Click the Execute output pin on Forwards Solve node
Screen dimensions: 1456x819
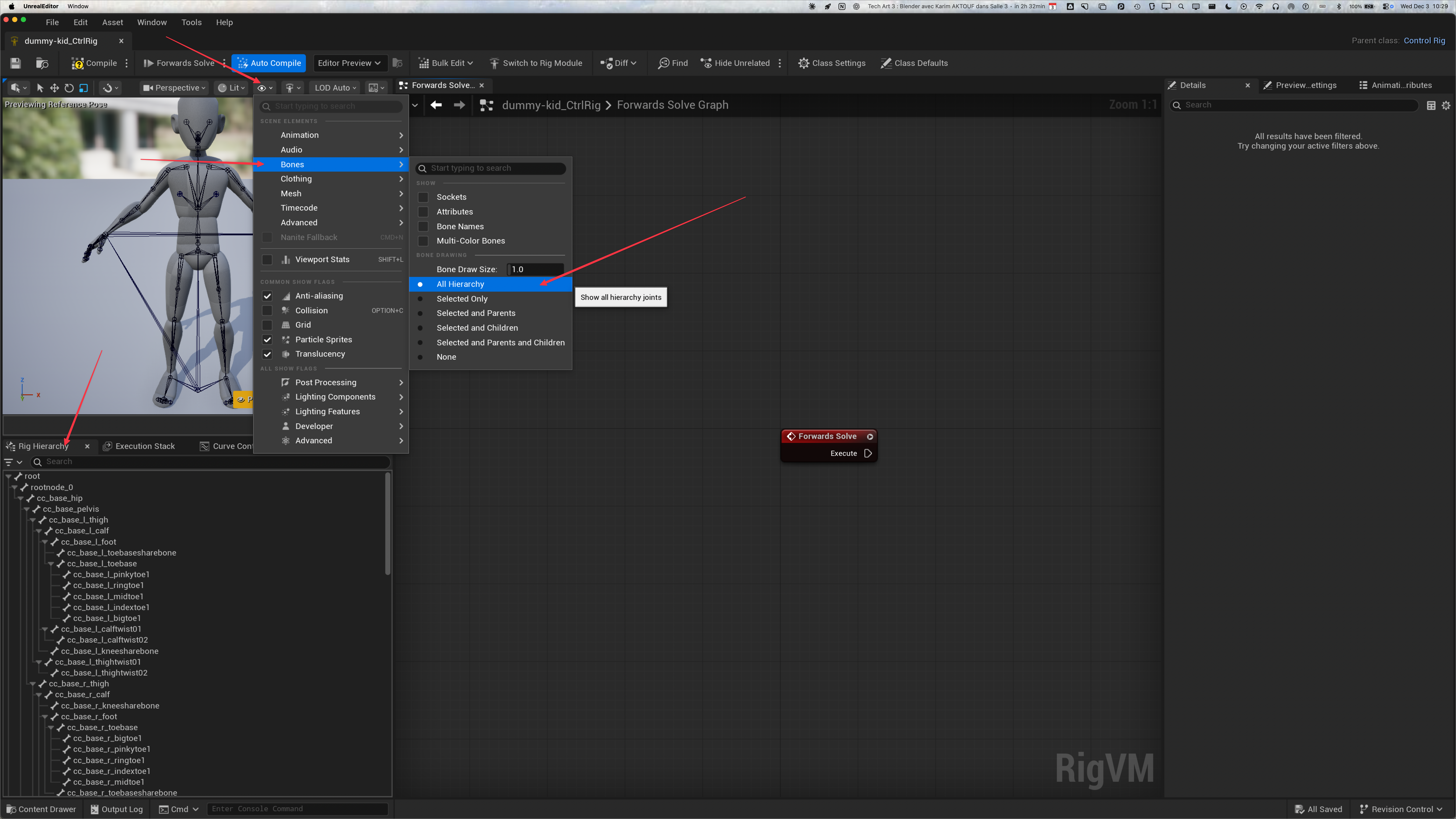[x=868, y=453]
